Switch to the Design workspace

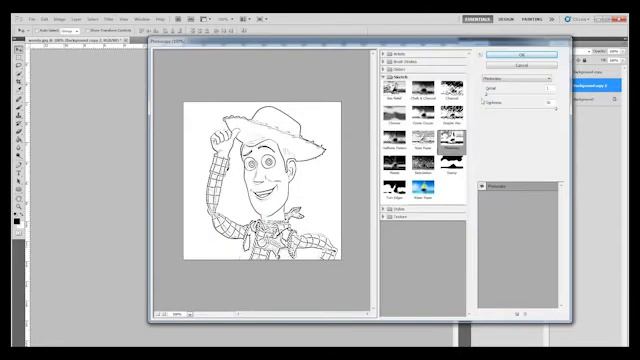click(506, 19)
